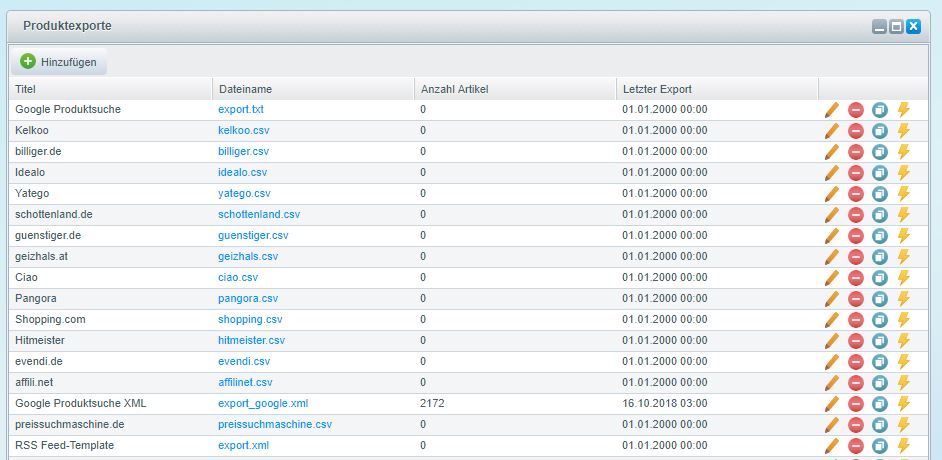The image size is (942, 460).
Task: Duplicate the Ciao export entry
Action: tap(880, 277)
